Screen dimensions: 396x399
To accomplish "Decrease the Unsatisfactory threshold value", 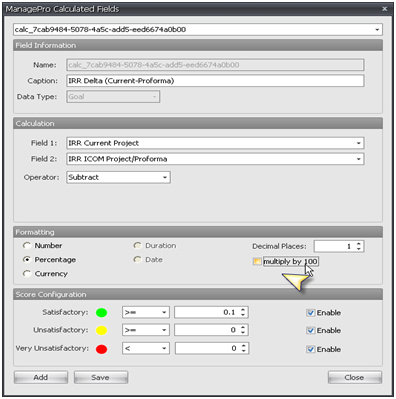I will [243, 333].
